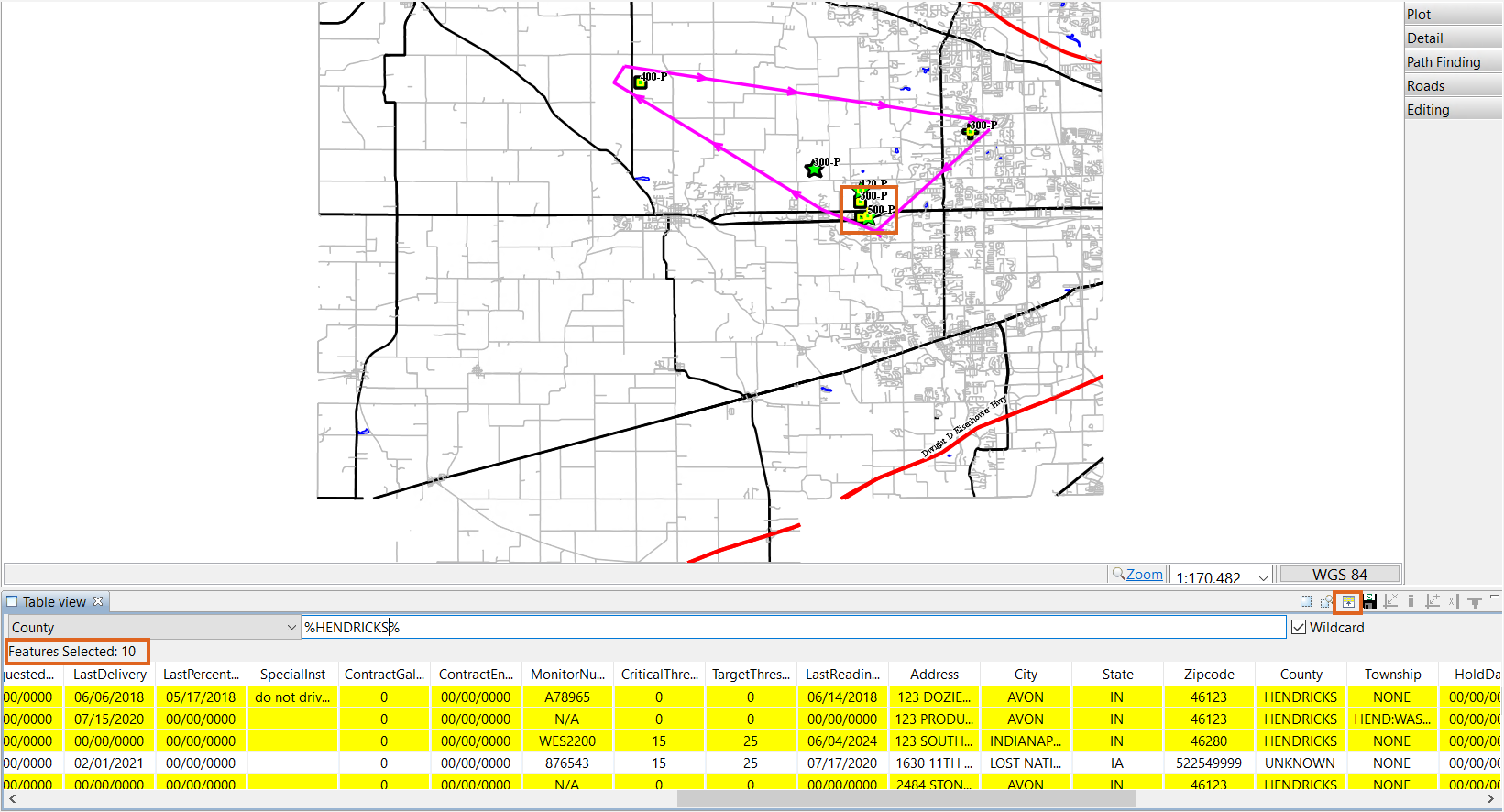Click the %HENDRICKS% search text field
Image resolution: width=1504 pixels, height=812 pixels.
[x=793, y=627]
